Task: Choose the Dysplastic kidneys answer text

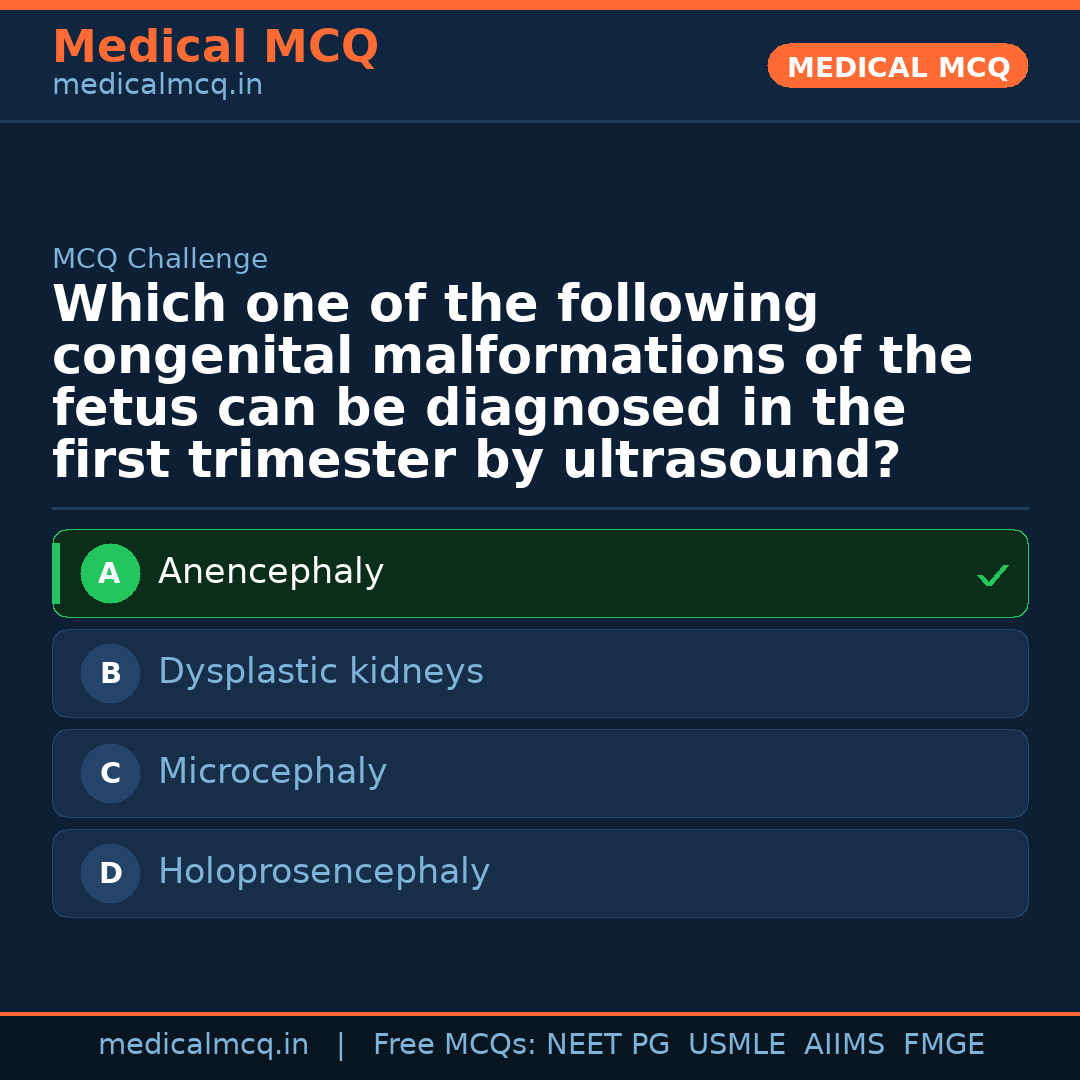Action: pyautogui.click(x=320, y=672)
